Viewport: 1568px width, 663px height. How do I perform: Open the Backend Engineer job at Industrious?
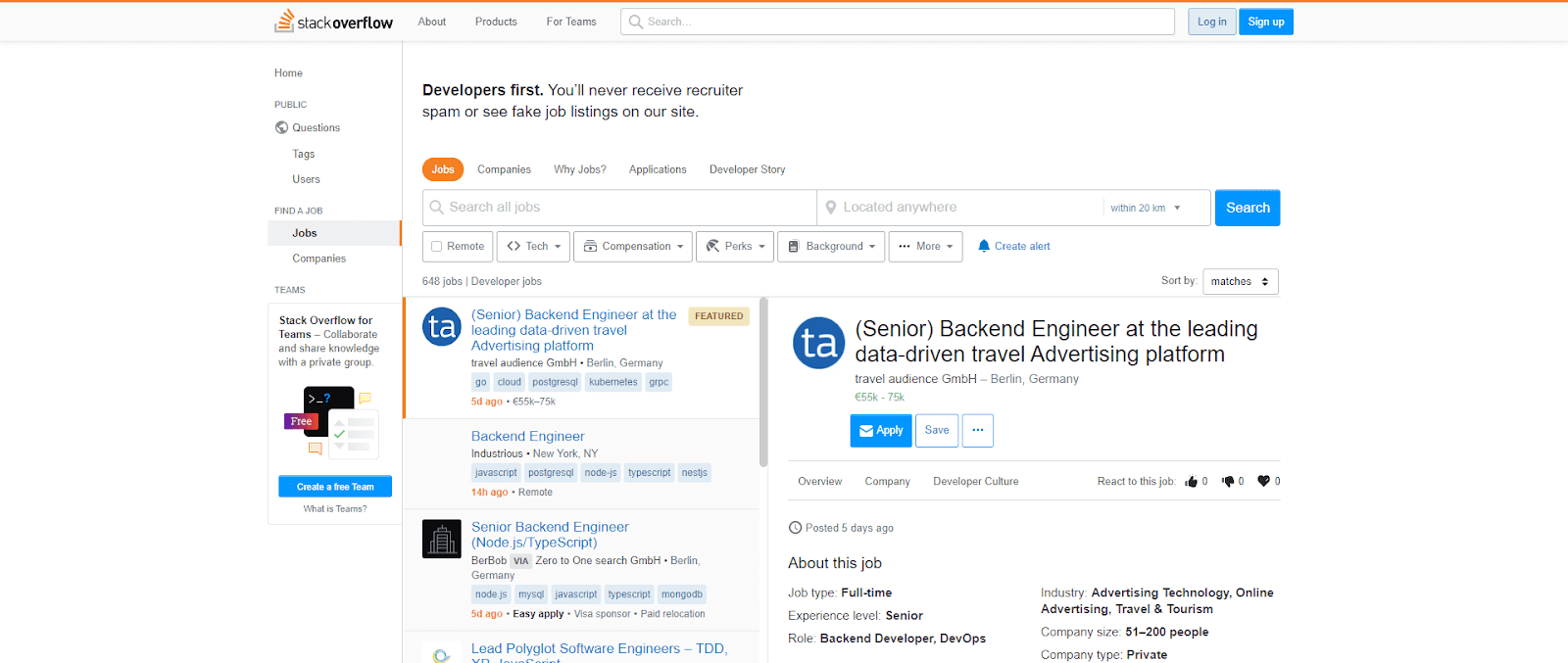tap(527, 437)
